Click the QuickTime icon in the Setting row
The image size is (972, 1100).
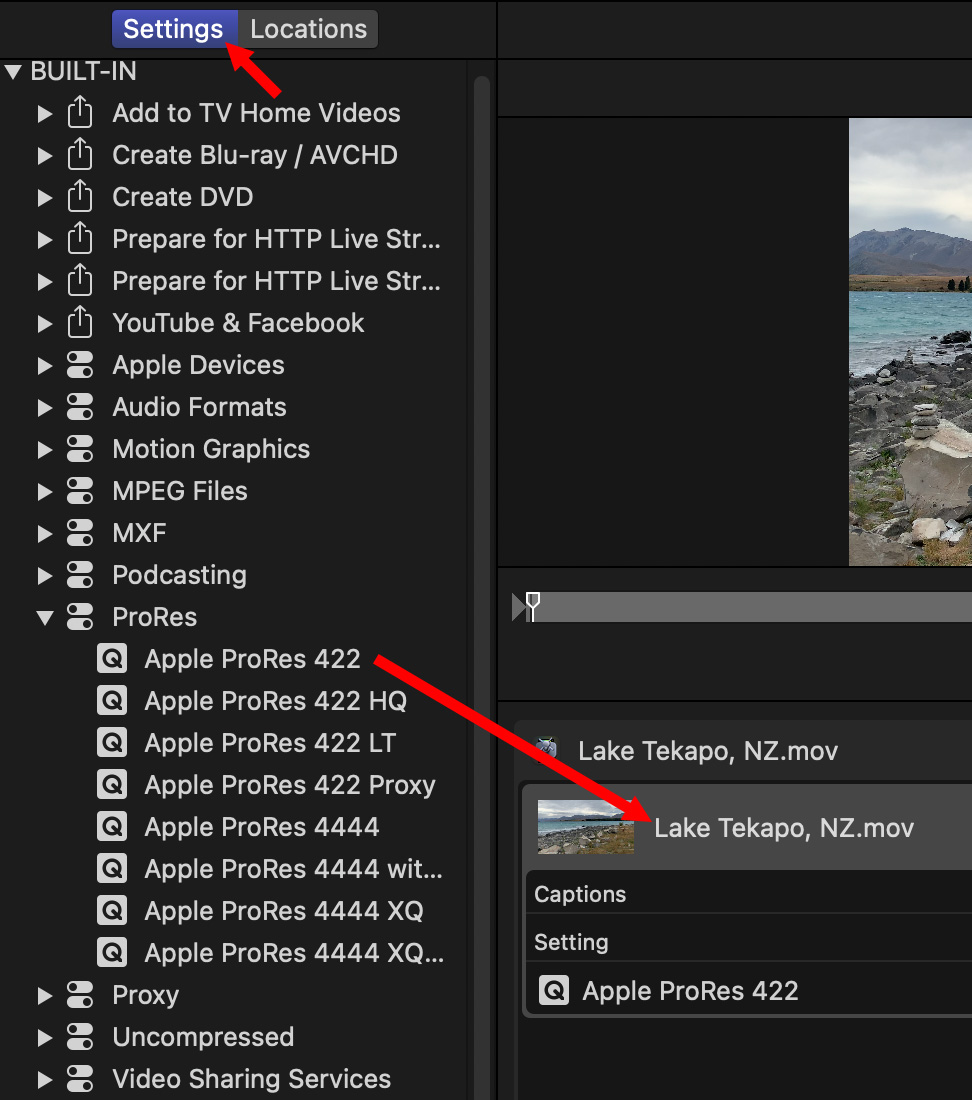(x=554, y=991)
